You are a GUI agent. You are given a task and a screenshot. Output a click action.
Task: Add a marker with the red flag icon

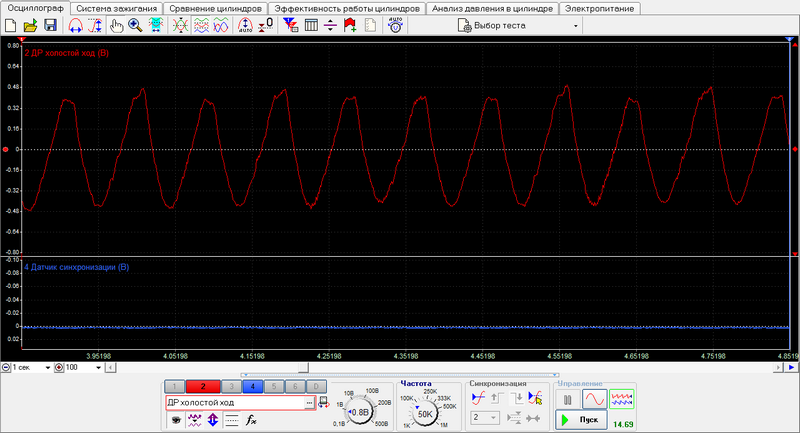click(350, 25)
